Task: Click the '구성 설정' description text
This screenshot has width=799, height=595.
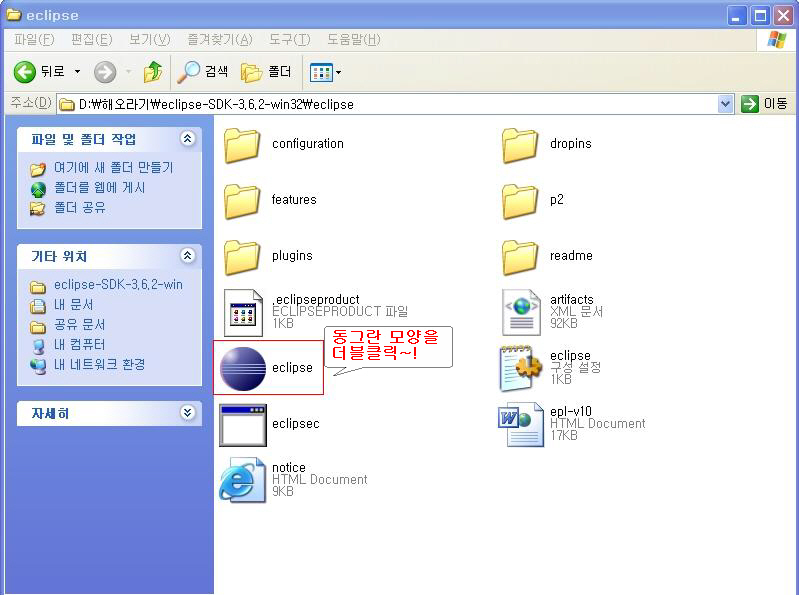Action: tap(576, 367)
